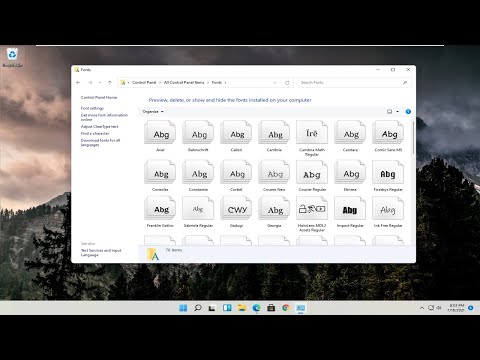This screenshot has height=360, width=480.
Task: Open Adjust ClearType text link
Action: tap(99, 127)
